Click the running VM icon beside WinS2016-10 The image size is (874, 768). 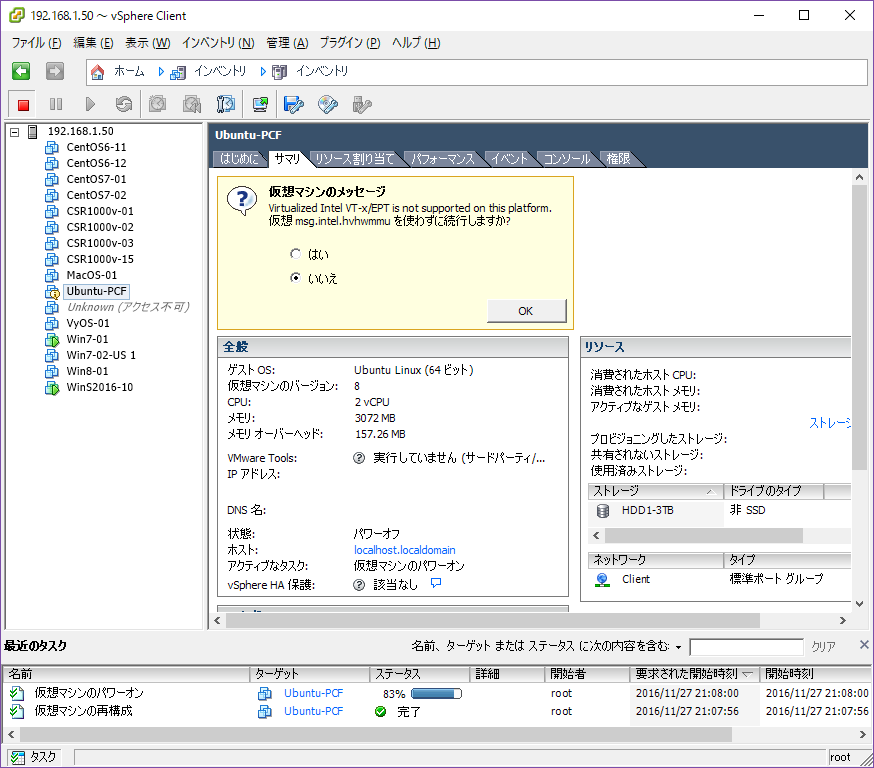point(52,387)
